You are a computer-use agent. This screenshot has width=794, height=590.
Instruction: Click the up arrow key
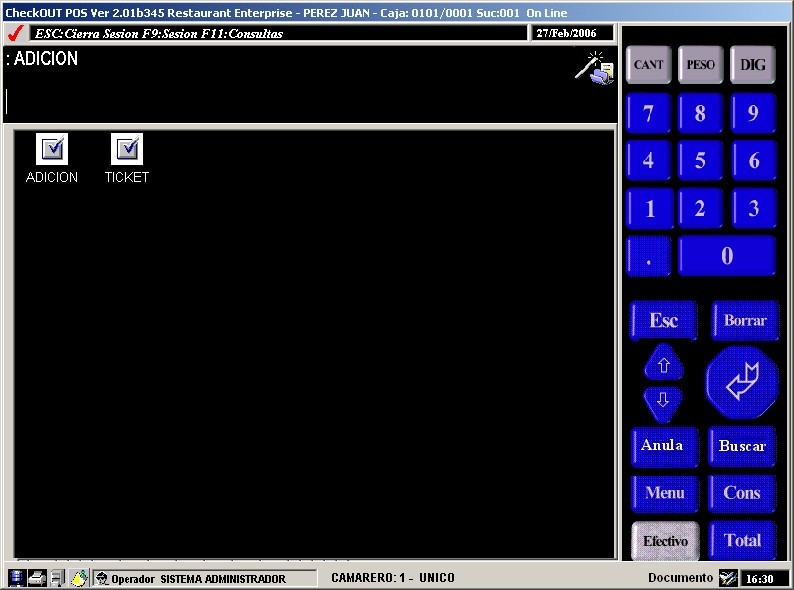click(664, 363)
